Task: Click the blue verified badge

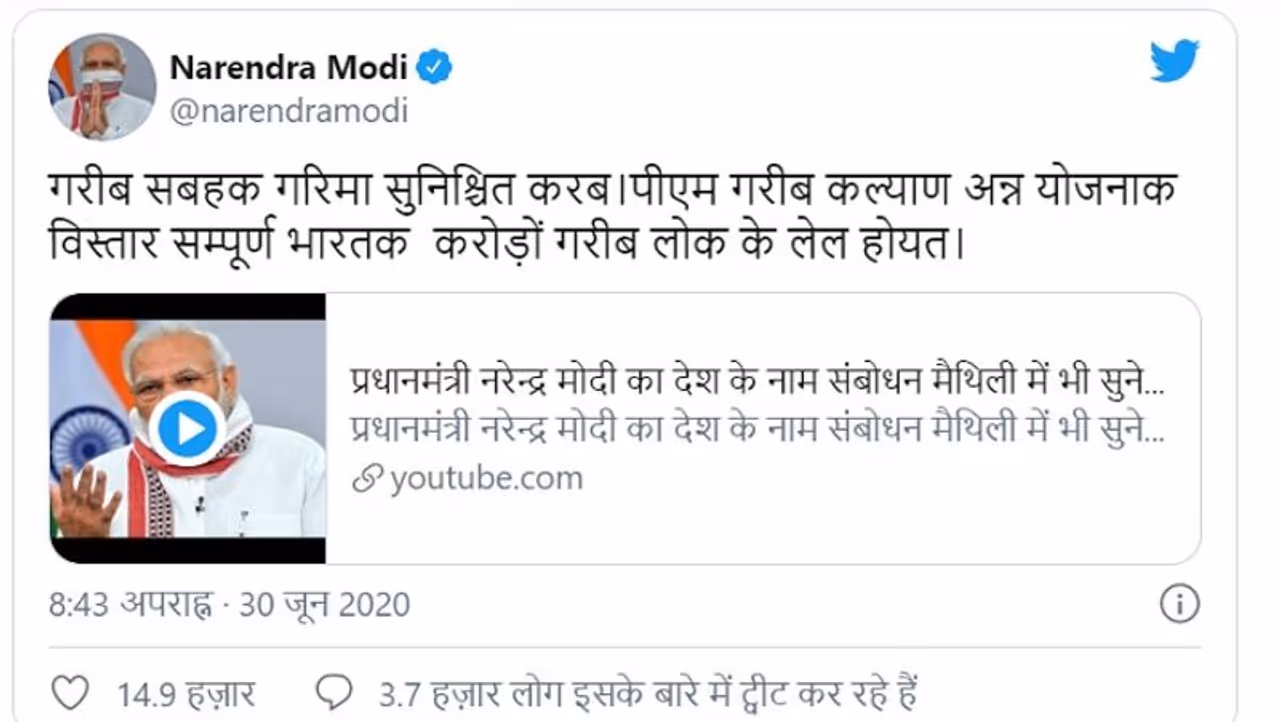Action: pos(435,67)
